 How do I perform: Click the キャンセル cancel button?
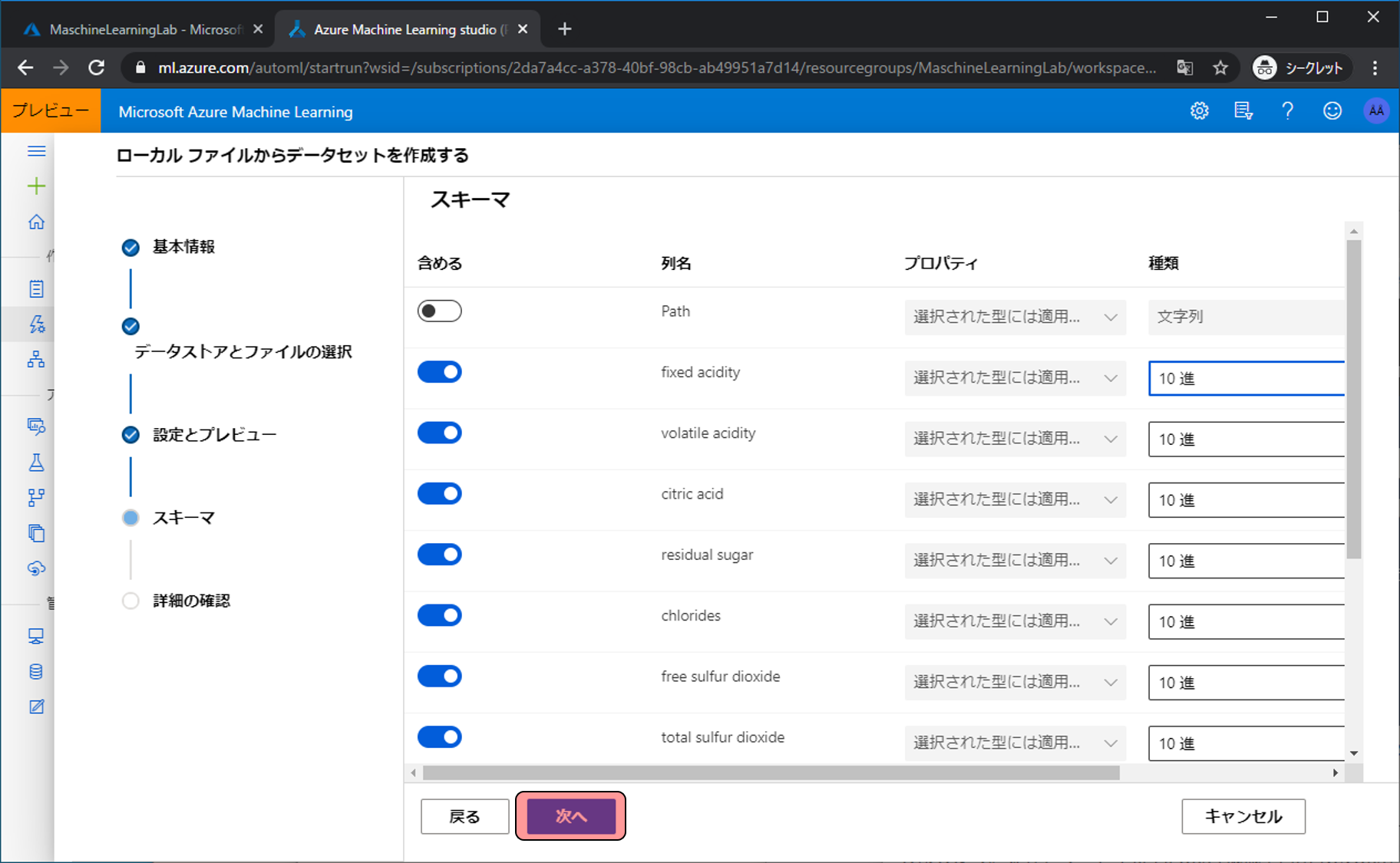coord(1243,816)
